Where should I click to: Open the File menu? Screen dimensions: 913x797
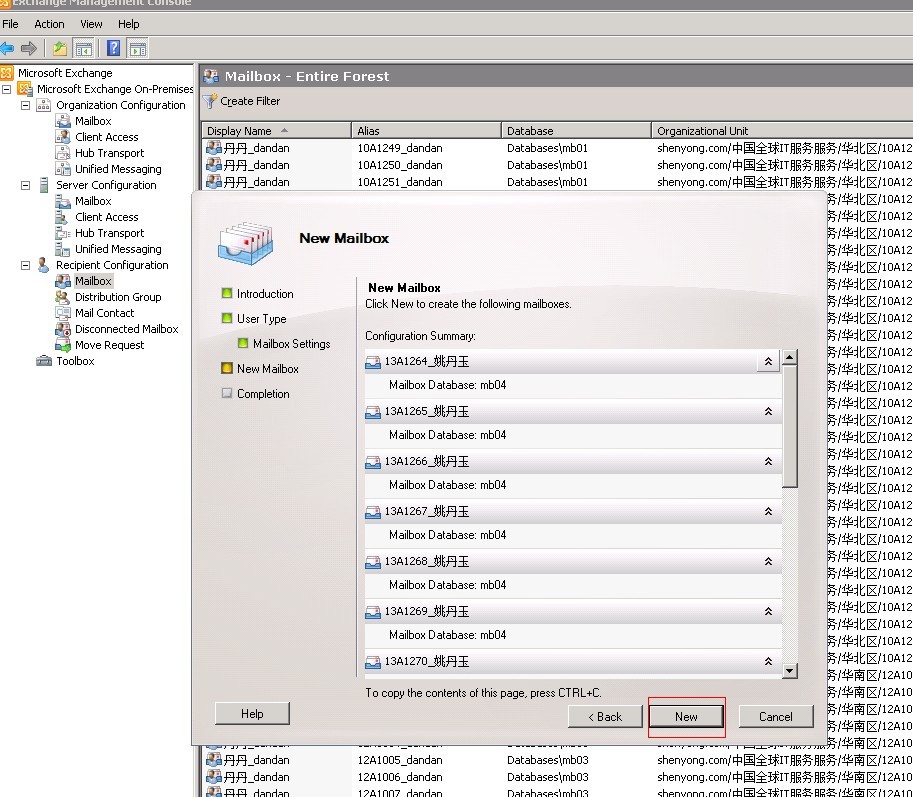coord(10,24)
